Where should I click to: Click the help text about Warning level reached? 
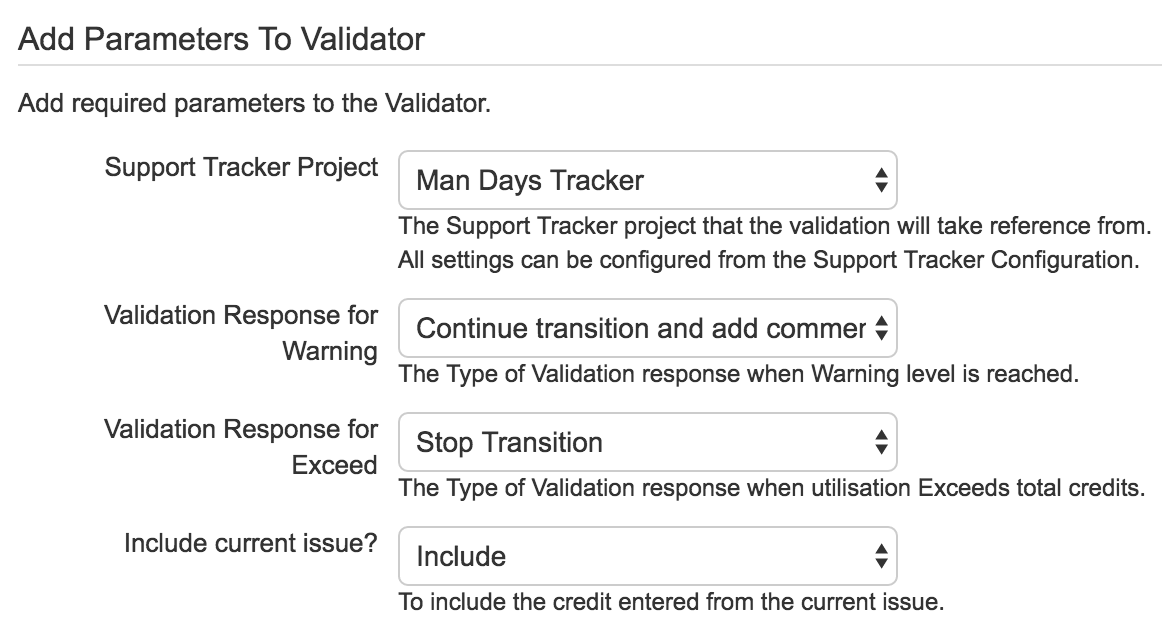(739, 374)
